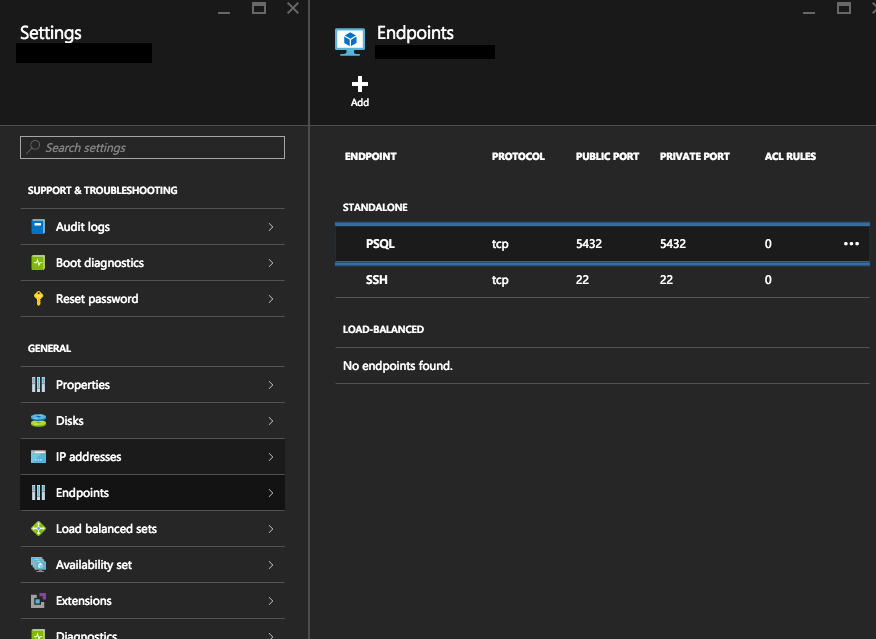Expand the Disks chevron arrow
The width and height of the screenshot is (876, 639).
271,421
